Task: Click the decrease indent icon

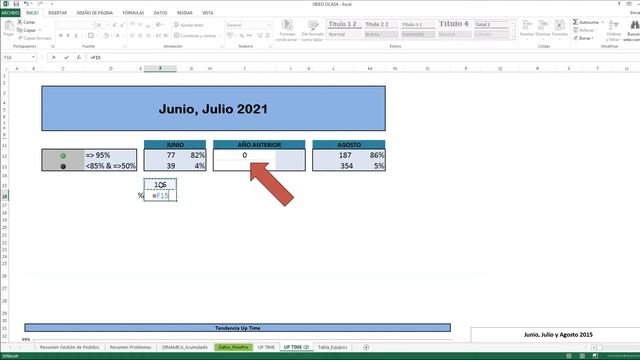Action: tap(158, 36)
